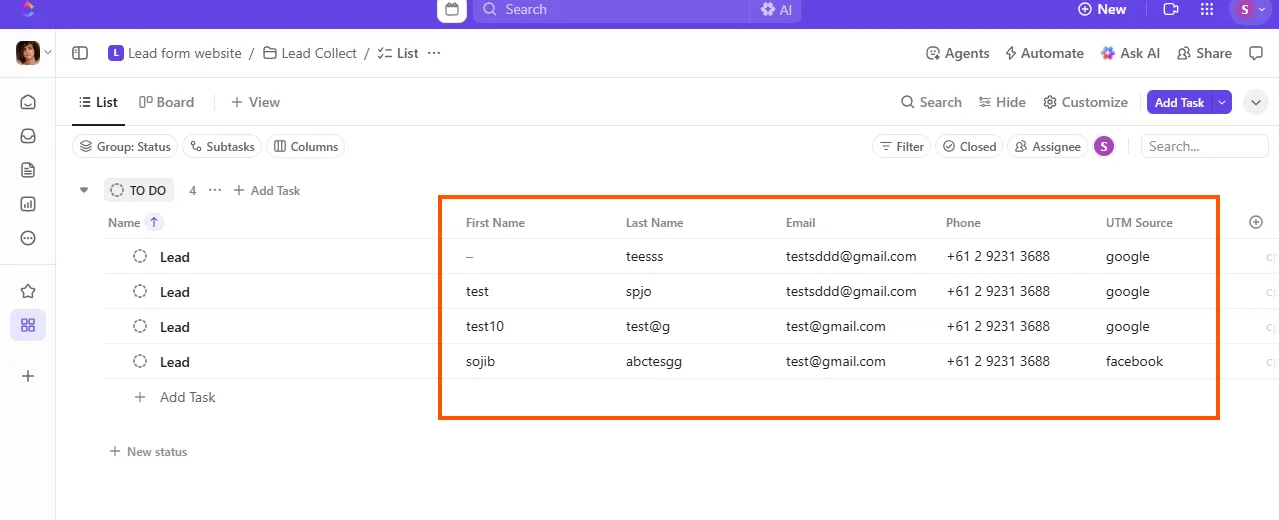1279x520 pixels.
Task: Open the Customize panel
Action: [1085, 102]
